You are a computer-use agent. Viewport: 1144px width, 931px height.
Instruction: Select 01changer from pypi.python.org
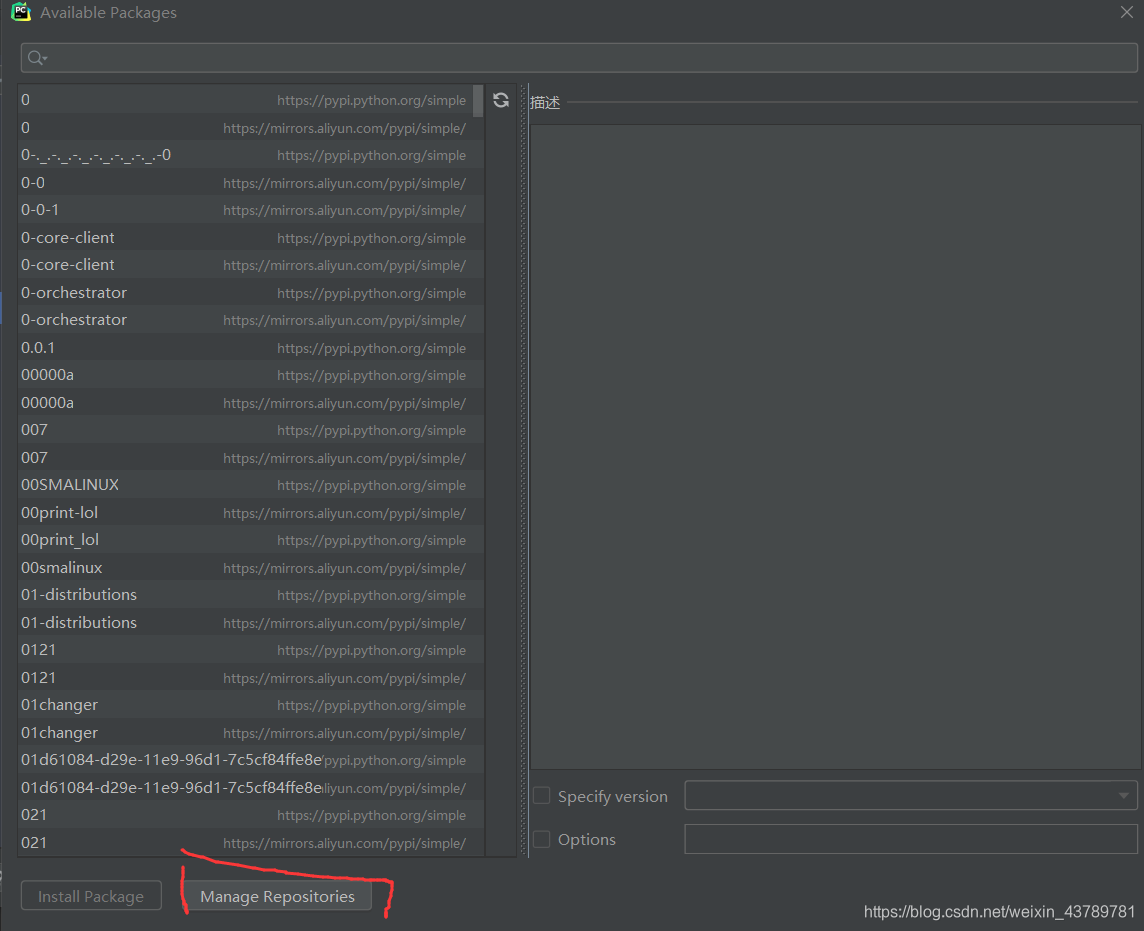pos(251,705)
